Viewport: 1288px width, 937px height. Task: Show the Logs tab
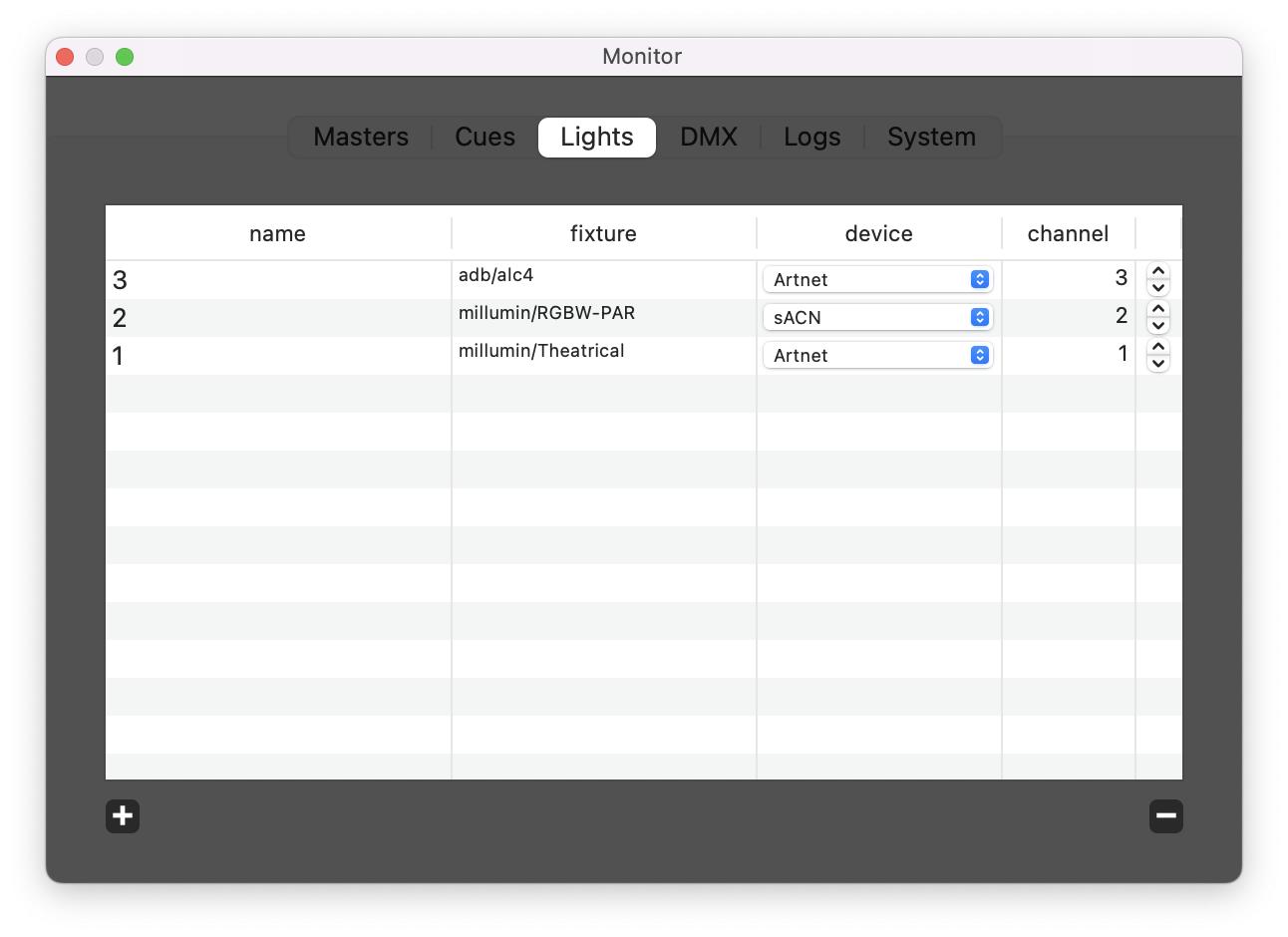coord(811,138)
